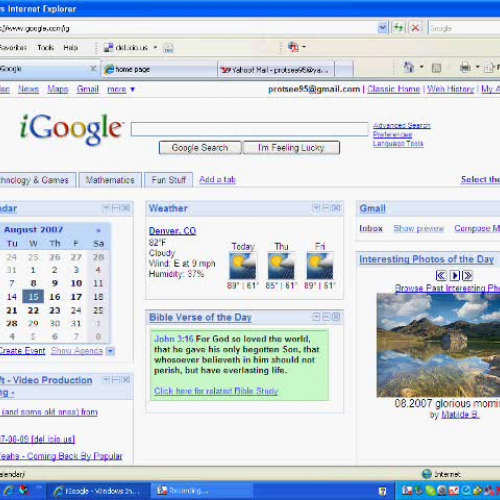Click the Fri forecast weather icon
Image resolution: width=500 pixels, height=500 pixels.
[x=320, y=266]
